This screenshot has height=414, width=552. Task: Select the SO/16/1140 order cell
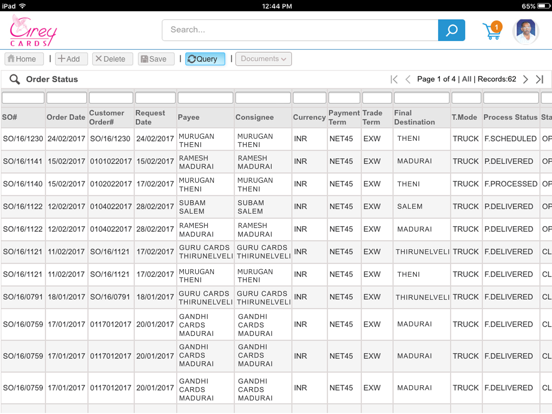click(x=23, y=184)
